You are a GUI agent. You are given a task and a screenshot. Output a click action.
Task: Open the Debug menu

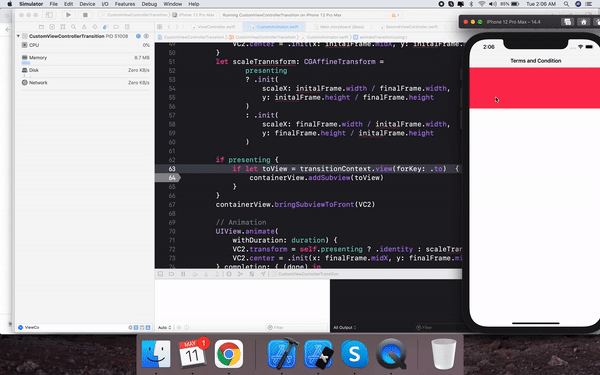pos(149,4)
